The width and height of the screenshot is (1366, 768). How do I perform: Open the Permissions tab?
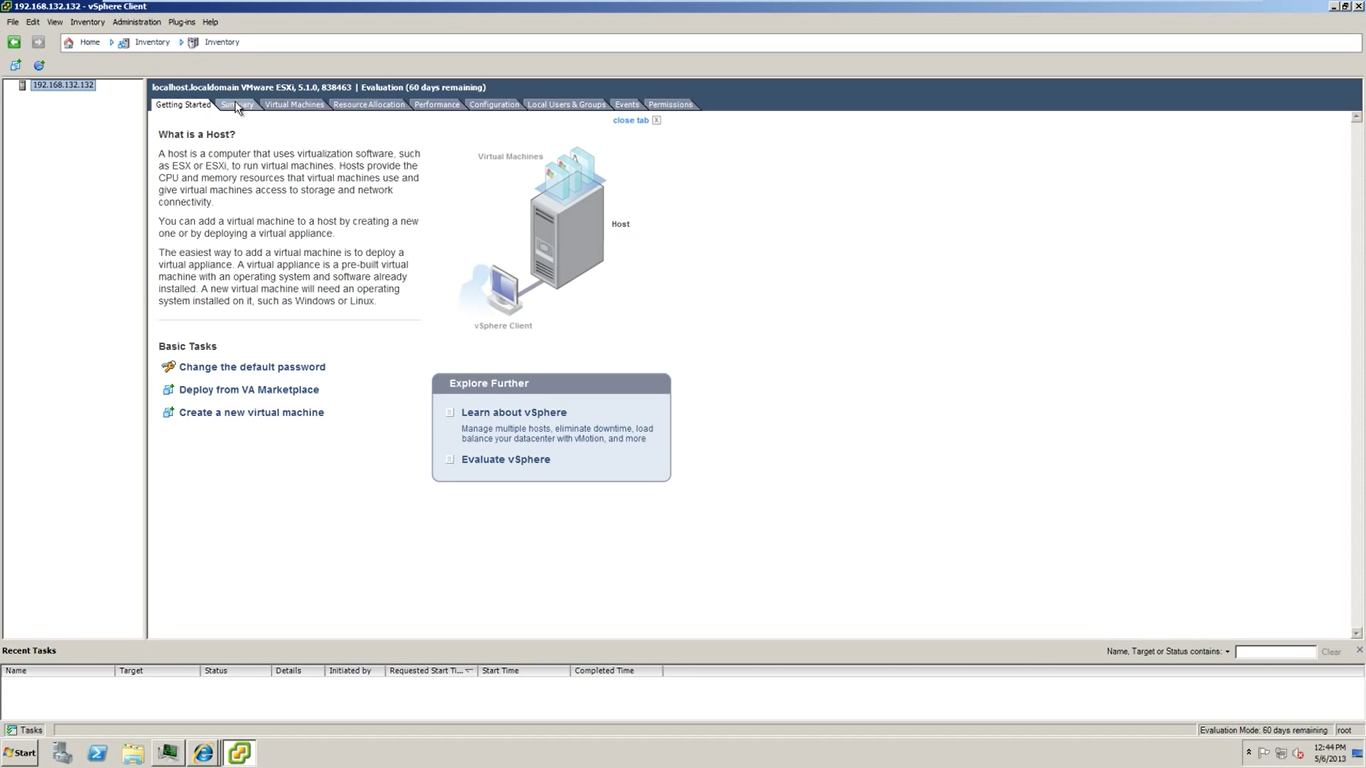click(x=670, y=104)
